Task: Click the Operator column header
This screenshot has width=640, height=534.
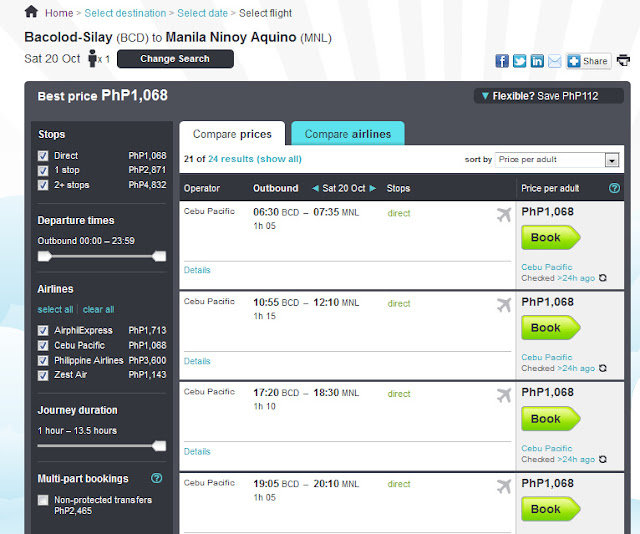Action: [202, 188]
